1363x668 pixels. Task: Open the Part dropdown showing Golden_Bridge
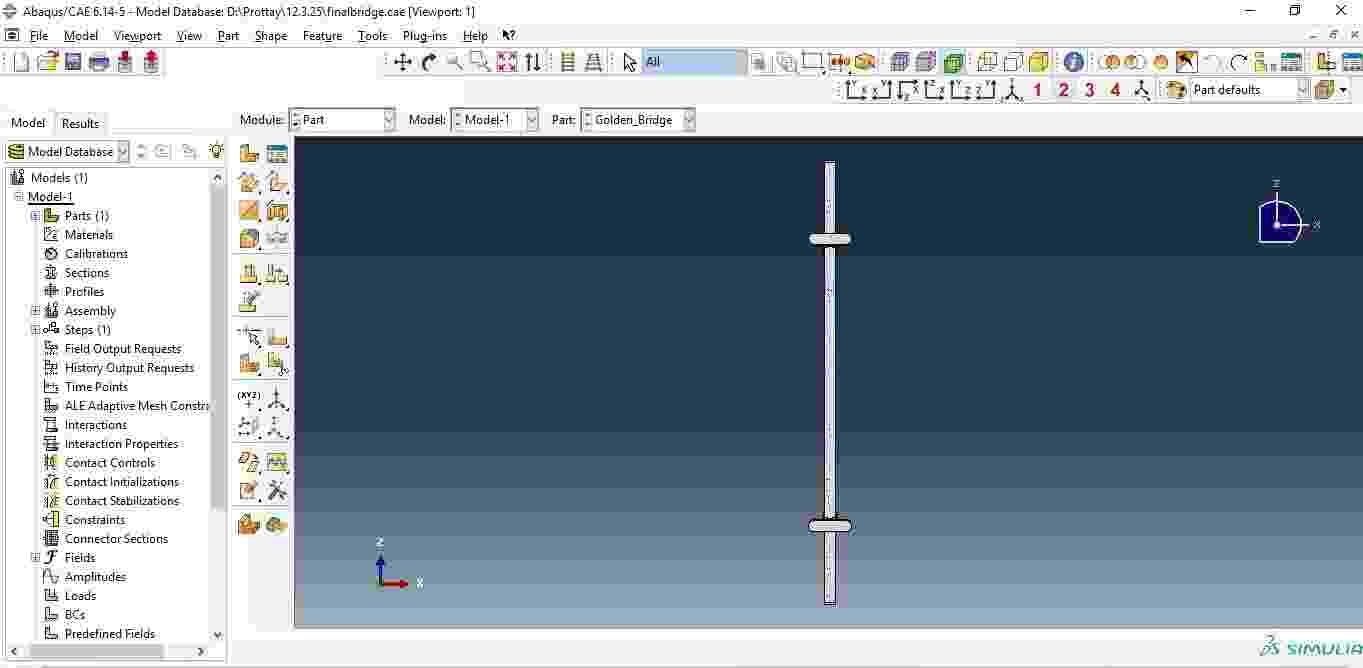tap(638, 120)
